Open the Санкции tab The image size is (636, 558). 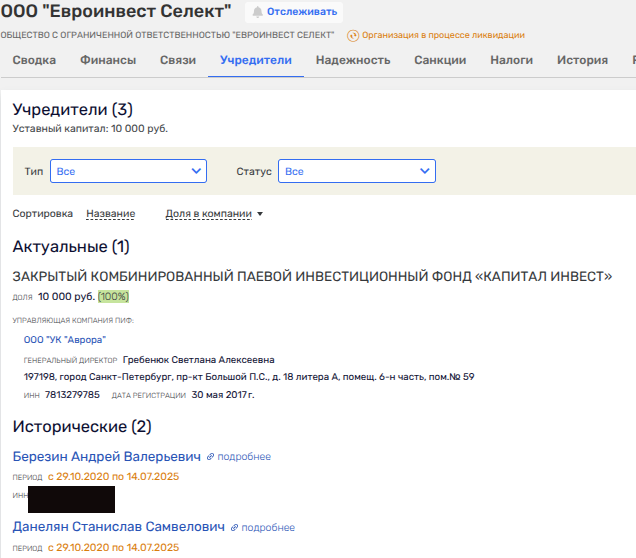click(x=440, y=60)
